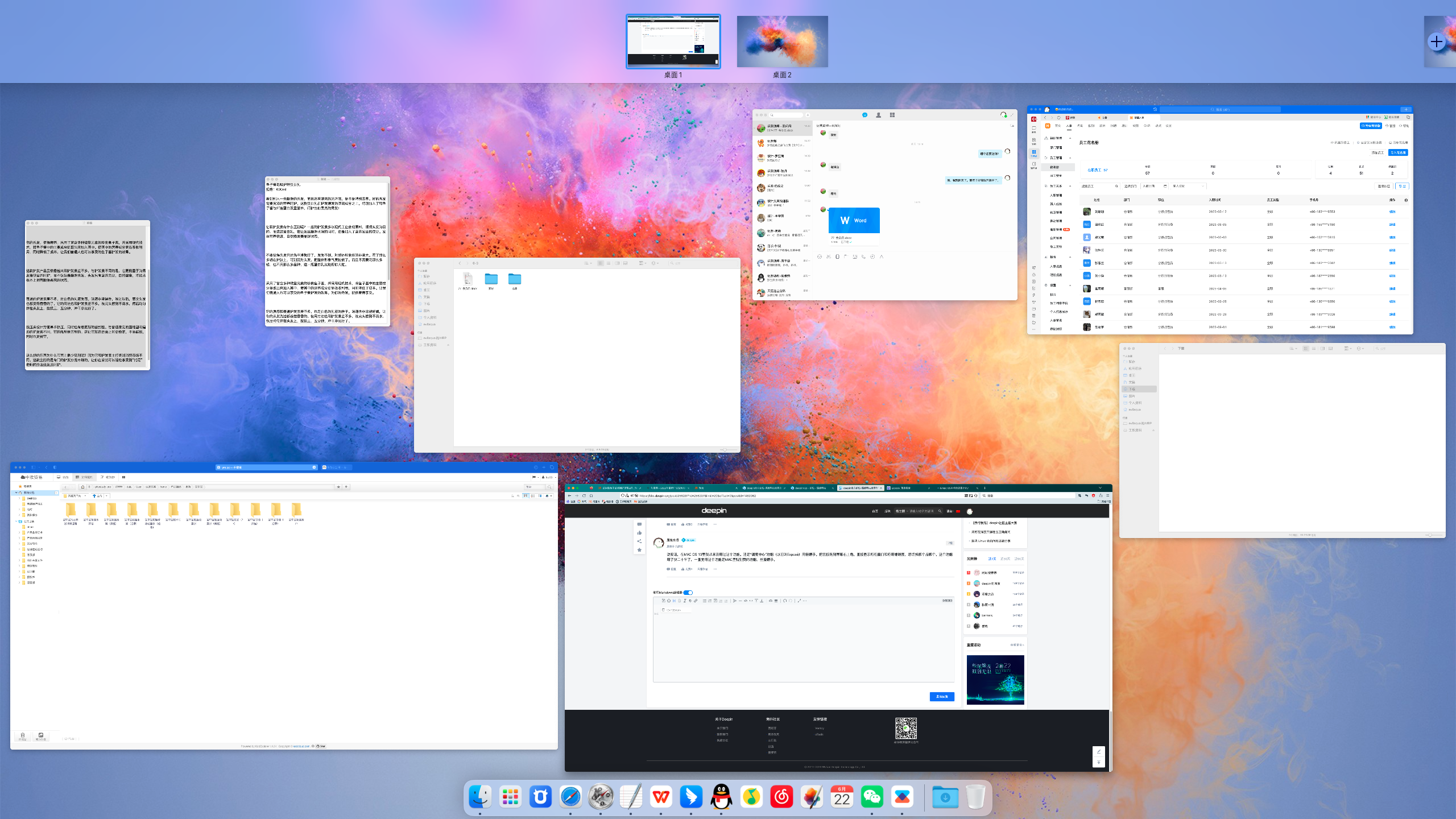Click the blue 导入花名册 button

pos(1397,152)
